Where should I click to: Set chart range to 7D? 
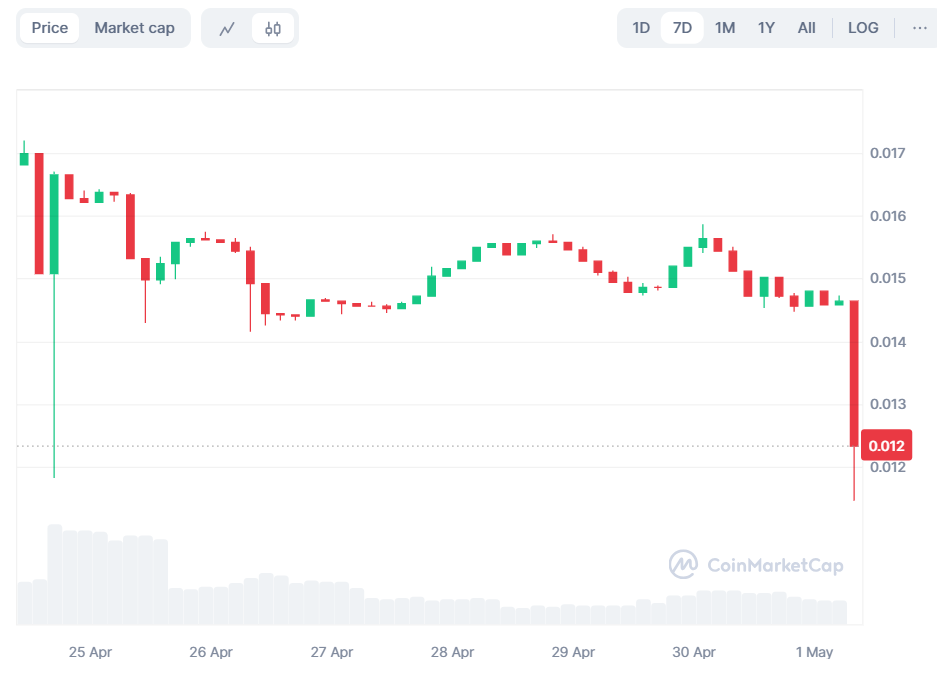(x=682, y=28)
